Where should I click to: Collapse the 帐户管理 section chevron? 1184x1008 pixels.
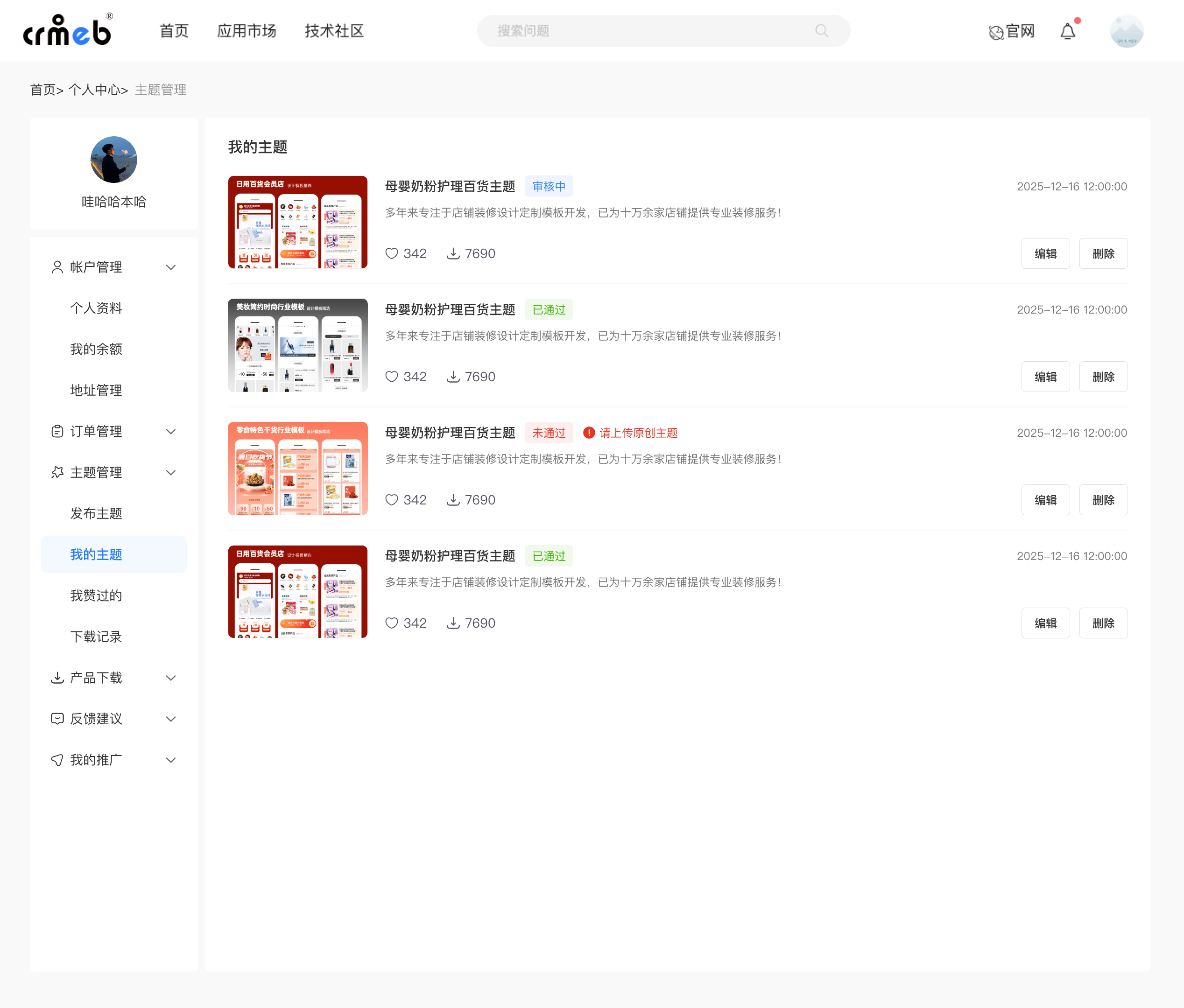171,267
